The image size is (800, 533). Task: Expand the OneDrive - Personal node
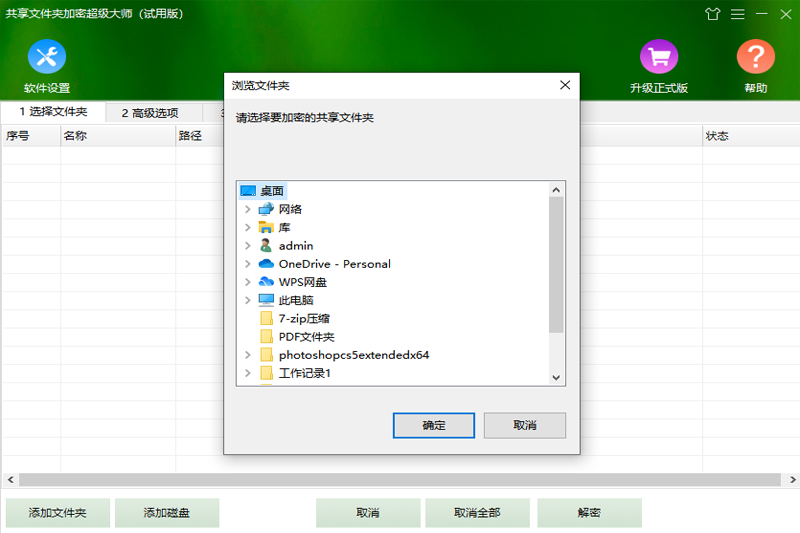247,264
